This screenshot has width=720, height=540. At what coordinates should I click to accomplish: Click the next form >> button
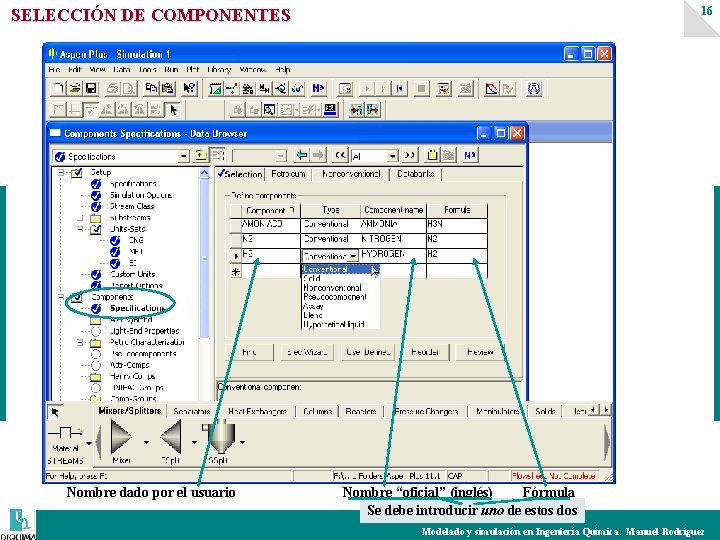(x=409, y=155)
